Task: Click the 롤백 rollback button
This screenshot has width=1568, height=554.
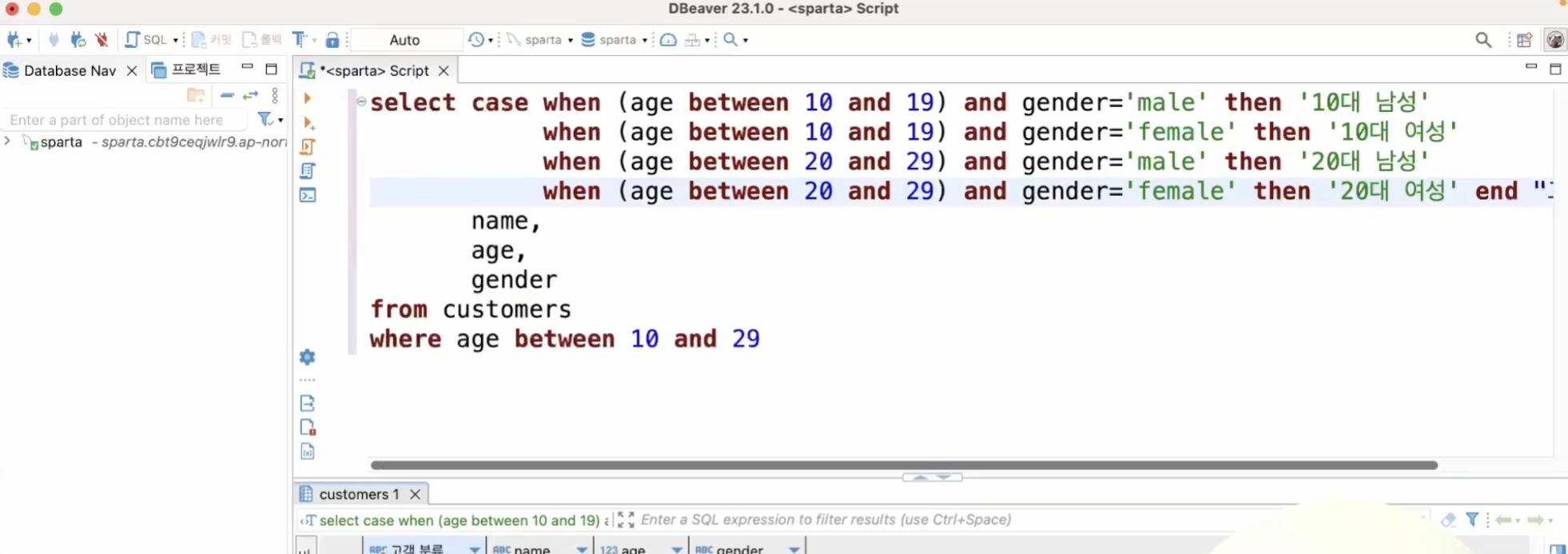Action: (262, 39)
